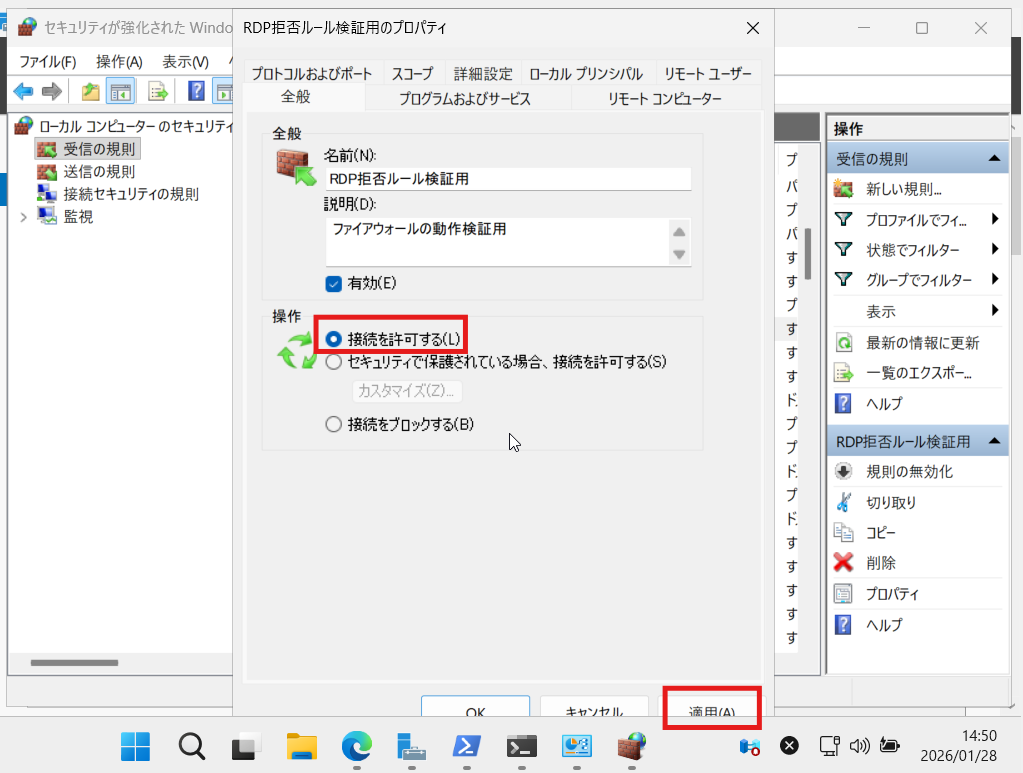Click description box scroll down arrow
Image resolution: width=1023 pixels, height=773 pixels.
pyautogui.click(x=679, y=254)
